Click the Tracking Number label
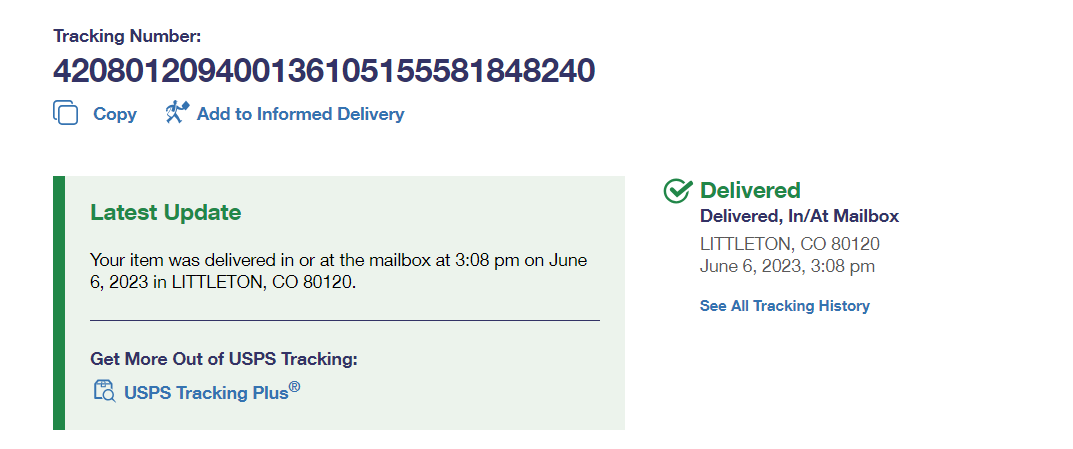1073x449 pixels. click(x=127, y=36)
